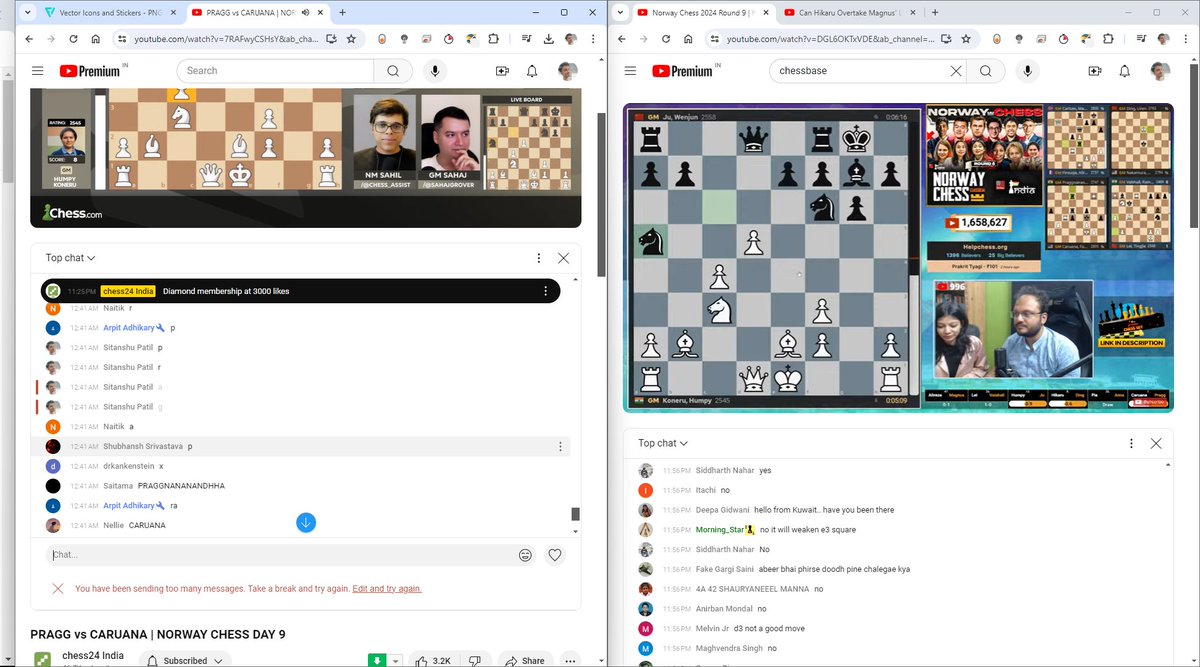
Task: Close the left Top chat panel
Action: point(563,258)
